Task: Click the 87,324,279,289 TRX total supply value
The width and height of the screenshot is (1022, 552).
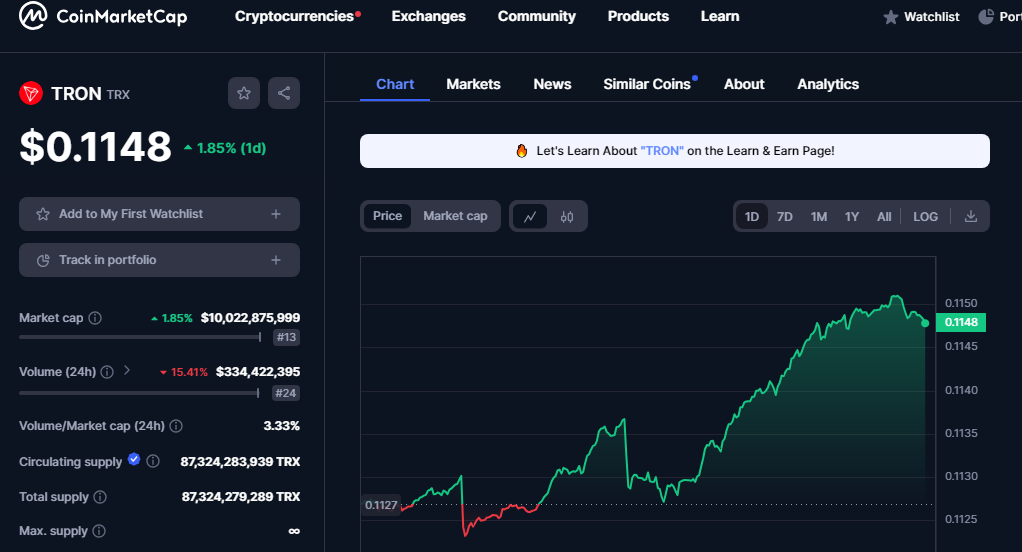Action: tap(241, 497)
